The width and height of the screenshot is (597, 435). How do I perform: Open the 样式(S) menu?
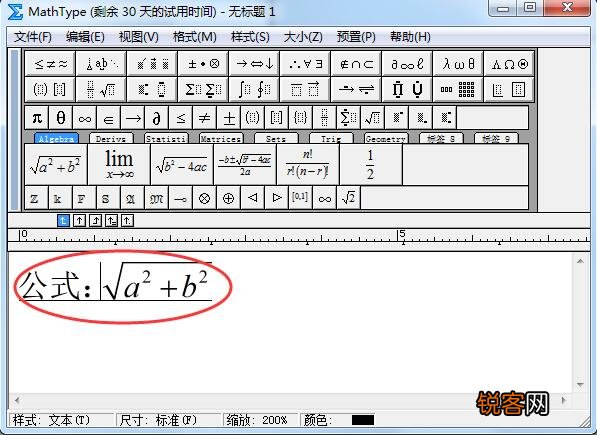pos(250,37)
